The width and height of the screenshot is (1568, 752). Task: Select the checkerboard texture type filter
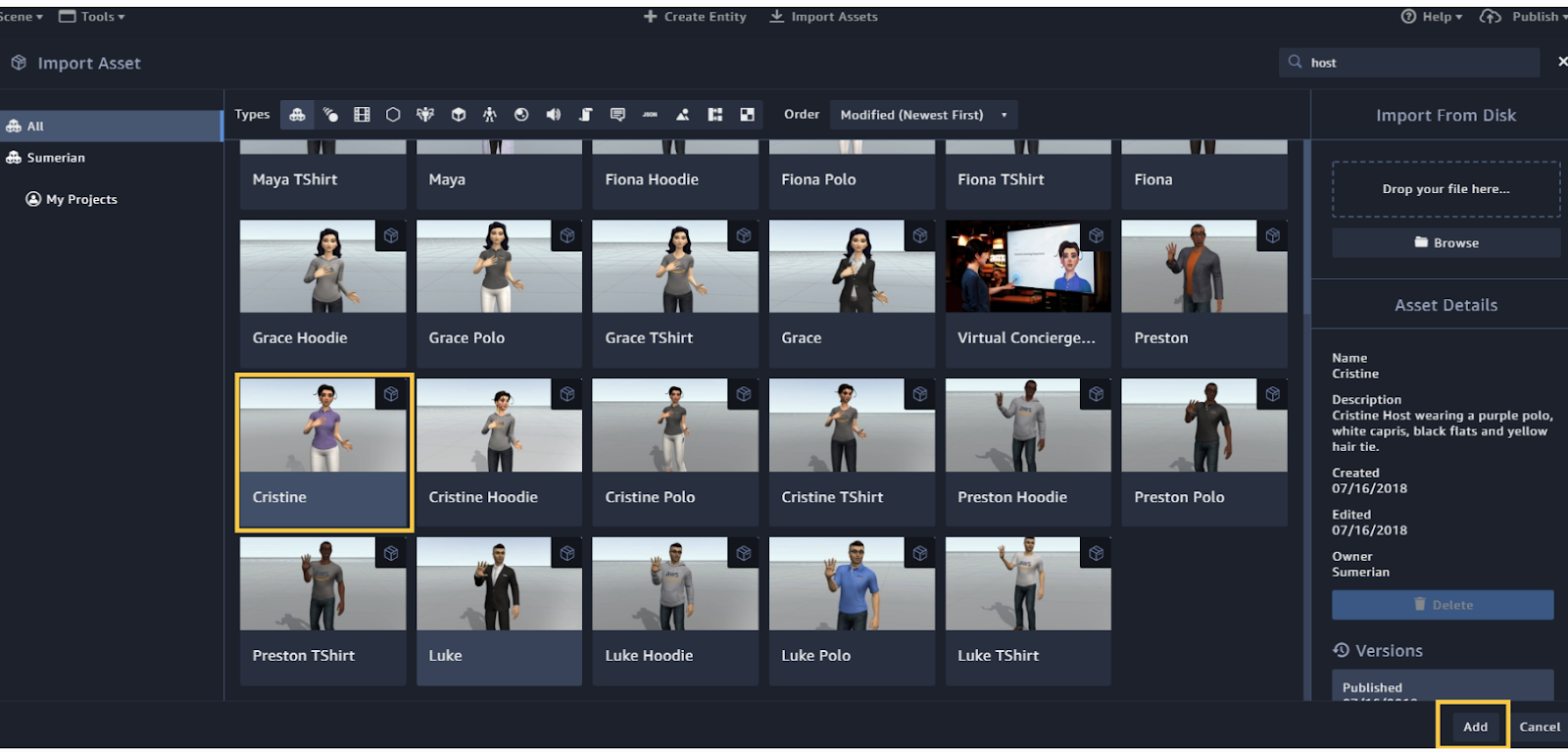coord(747,115)
